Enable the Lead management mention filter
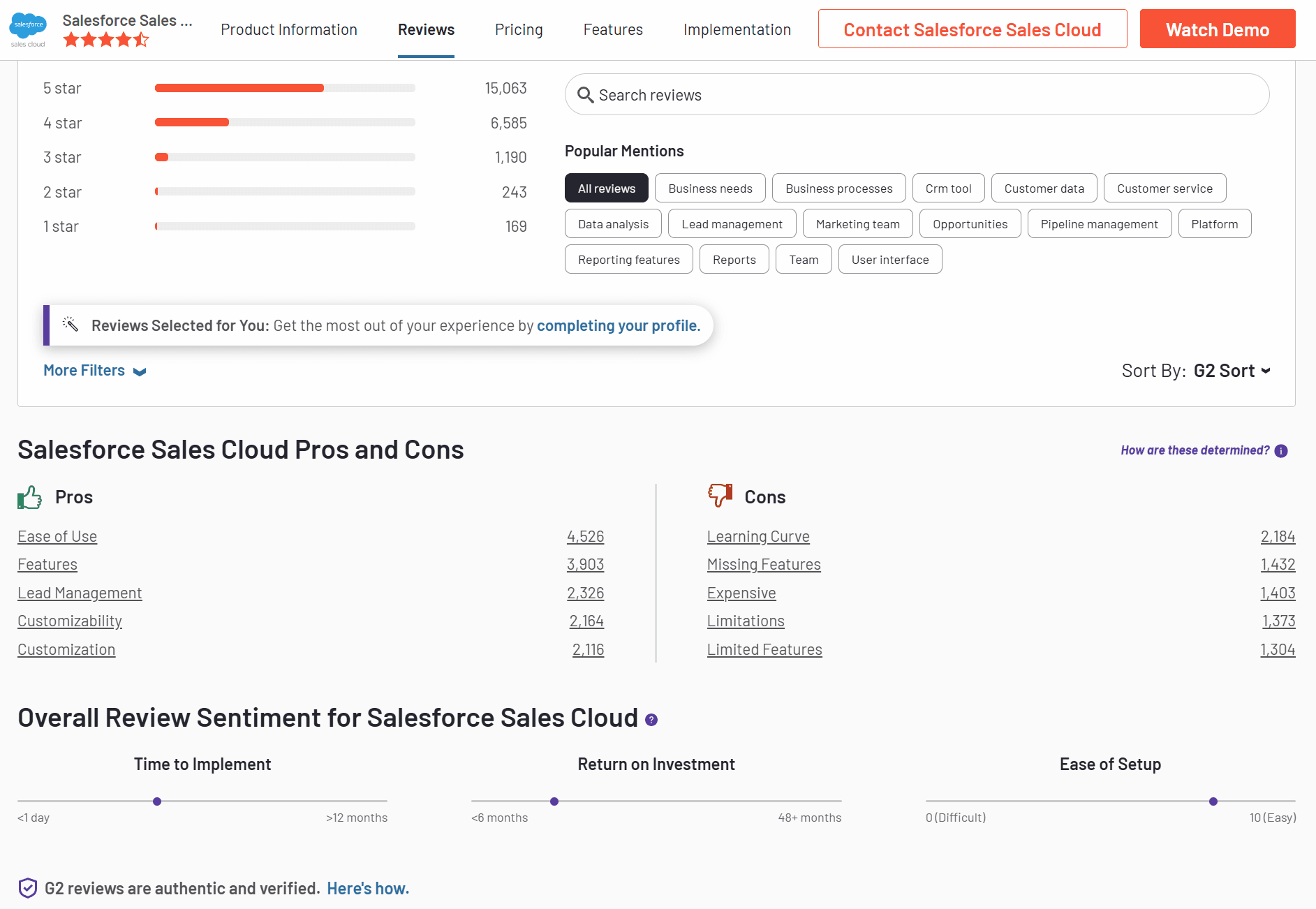The height and width of the screenshot is (909, 1316). pyautogui.click(x=732, y=223)
